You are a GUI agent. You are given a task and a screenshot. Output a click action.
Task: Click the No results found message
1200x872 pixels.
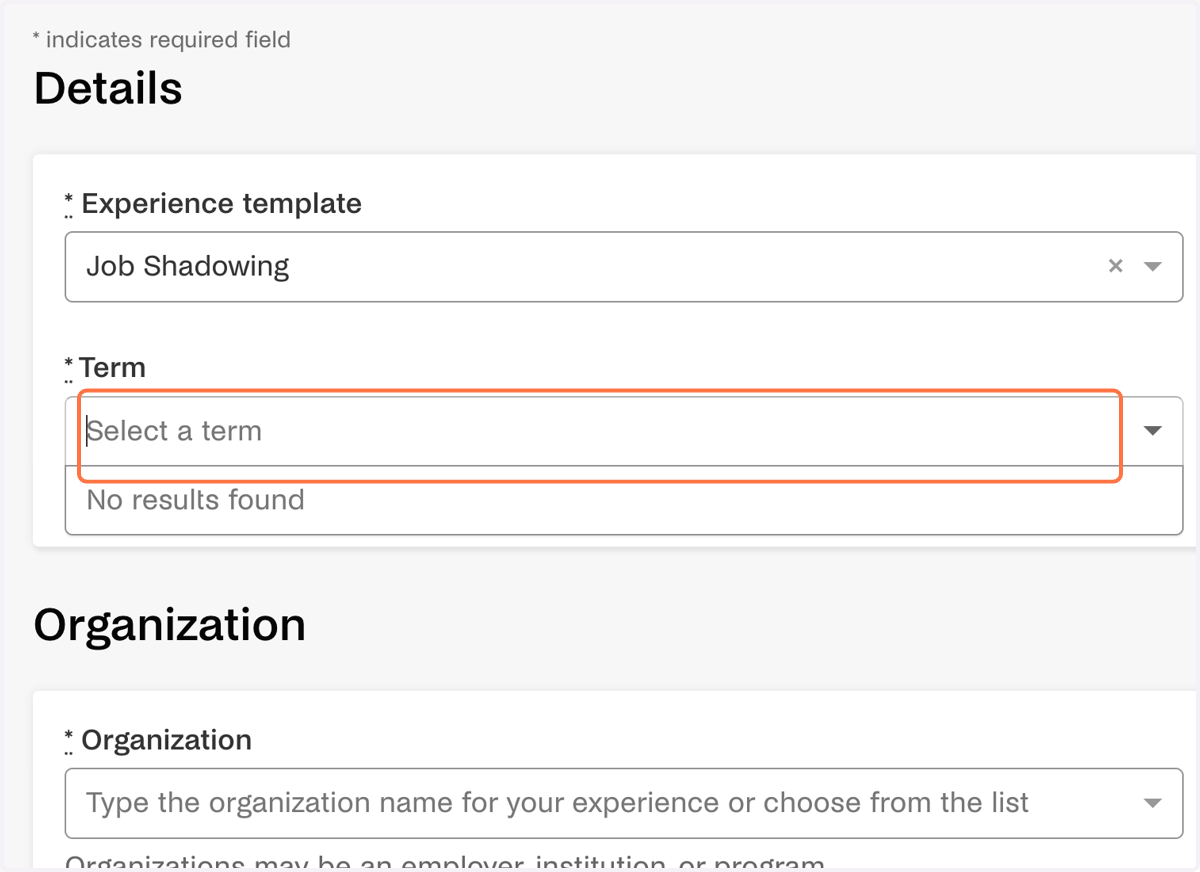[196, 499]
